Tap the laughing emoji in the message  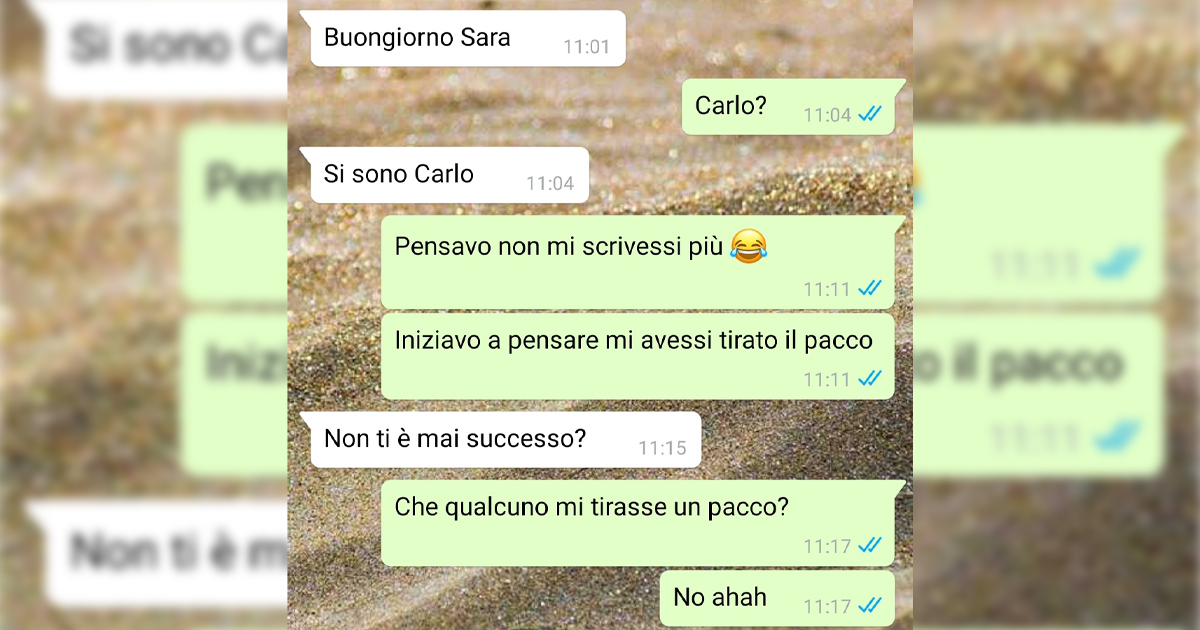click(749, 246)
